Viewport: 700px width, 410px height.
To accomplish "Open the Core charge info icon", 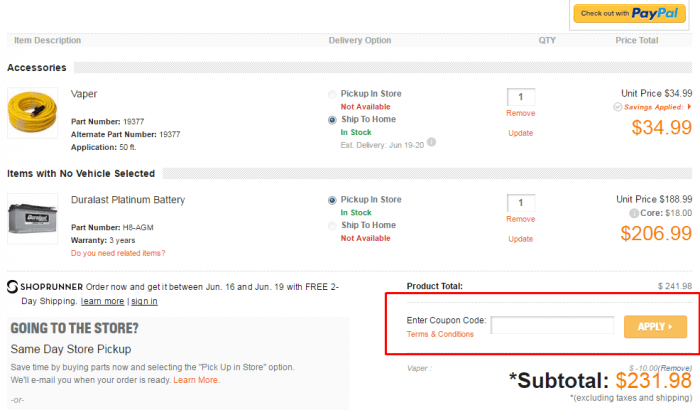I will click(x=633, y=213).
